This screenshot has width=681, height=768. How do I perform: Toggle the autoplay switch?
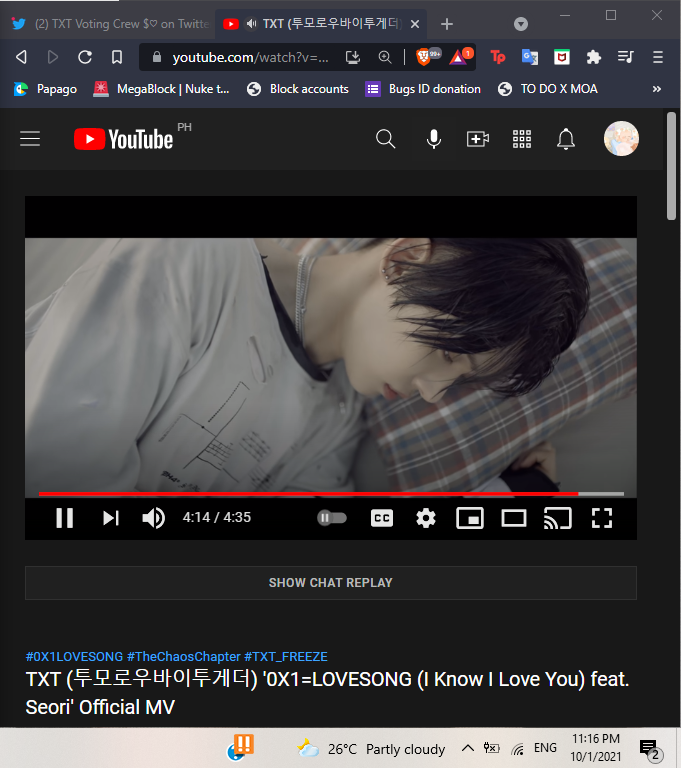coord(332,518)
